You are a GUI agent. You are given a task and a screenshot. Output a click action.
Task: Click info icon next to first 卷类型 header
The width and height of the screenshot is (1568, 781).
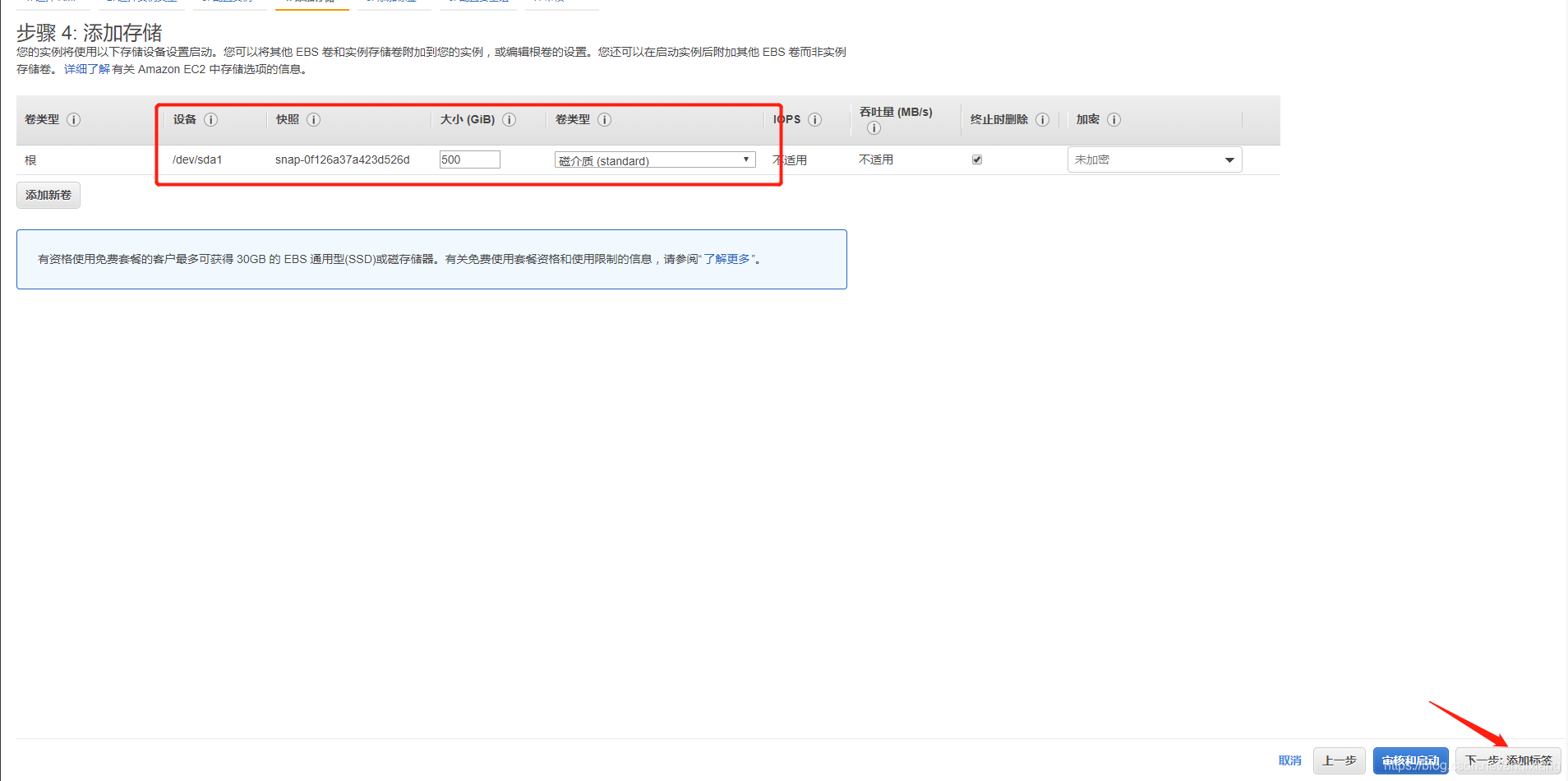tap(73, 119)
